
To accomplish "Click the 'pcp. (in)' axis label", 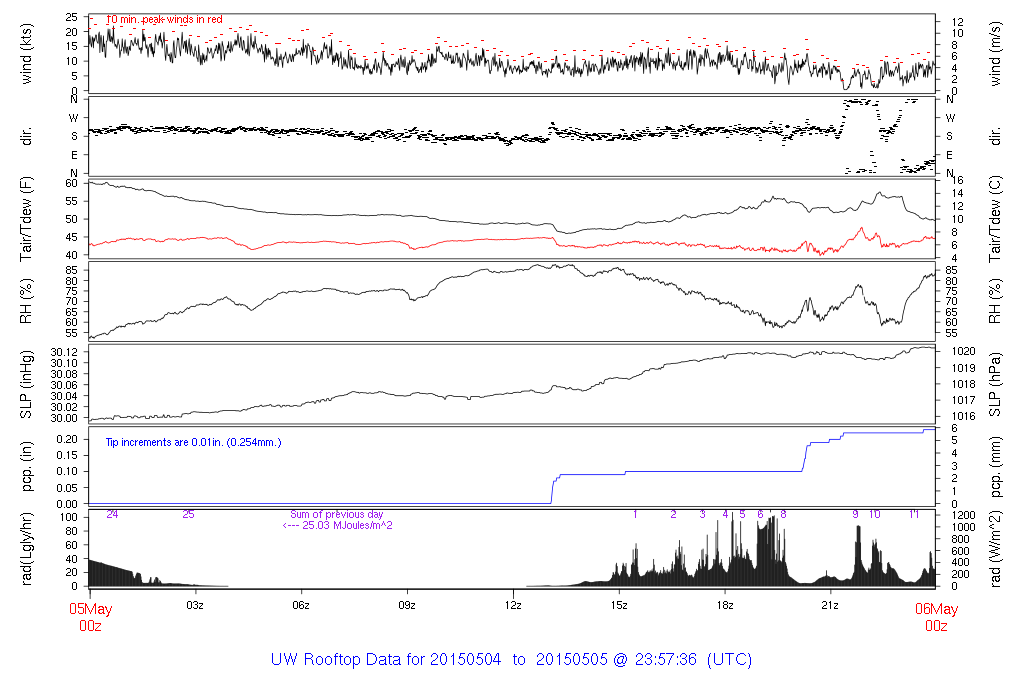I will tap(26, 467).
